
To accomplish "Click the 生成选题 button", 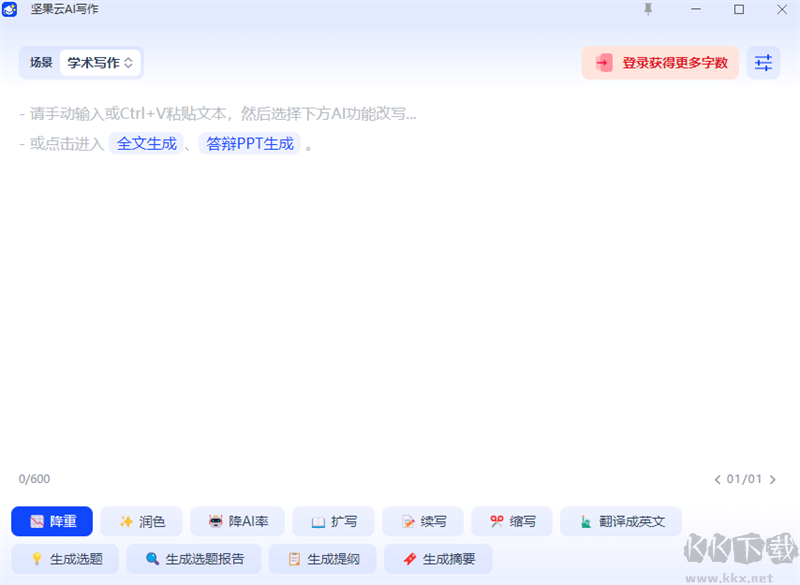I will (x=65, y=559).
